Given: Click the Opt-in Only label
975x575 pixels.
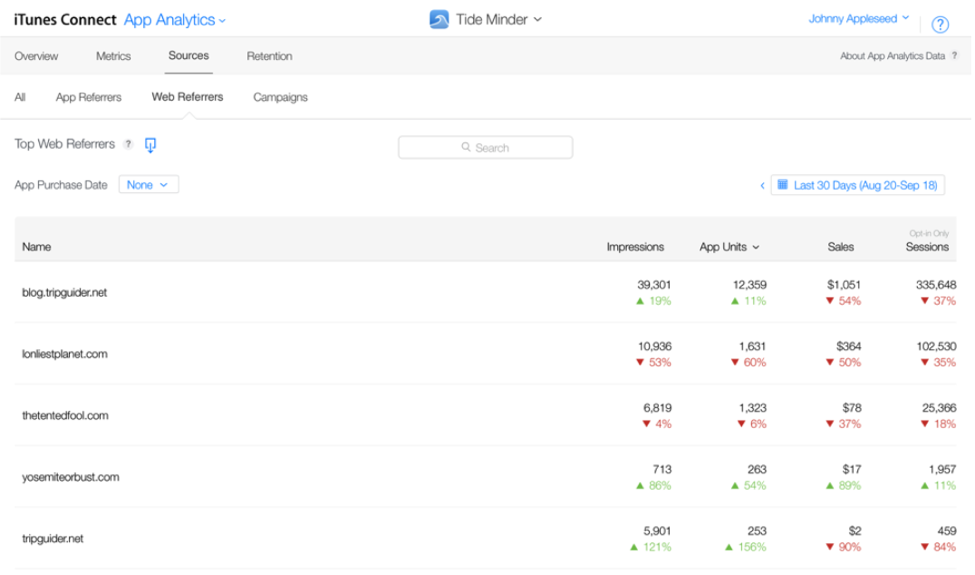Looking at the screenshot, I should click(929, 233).
